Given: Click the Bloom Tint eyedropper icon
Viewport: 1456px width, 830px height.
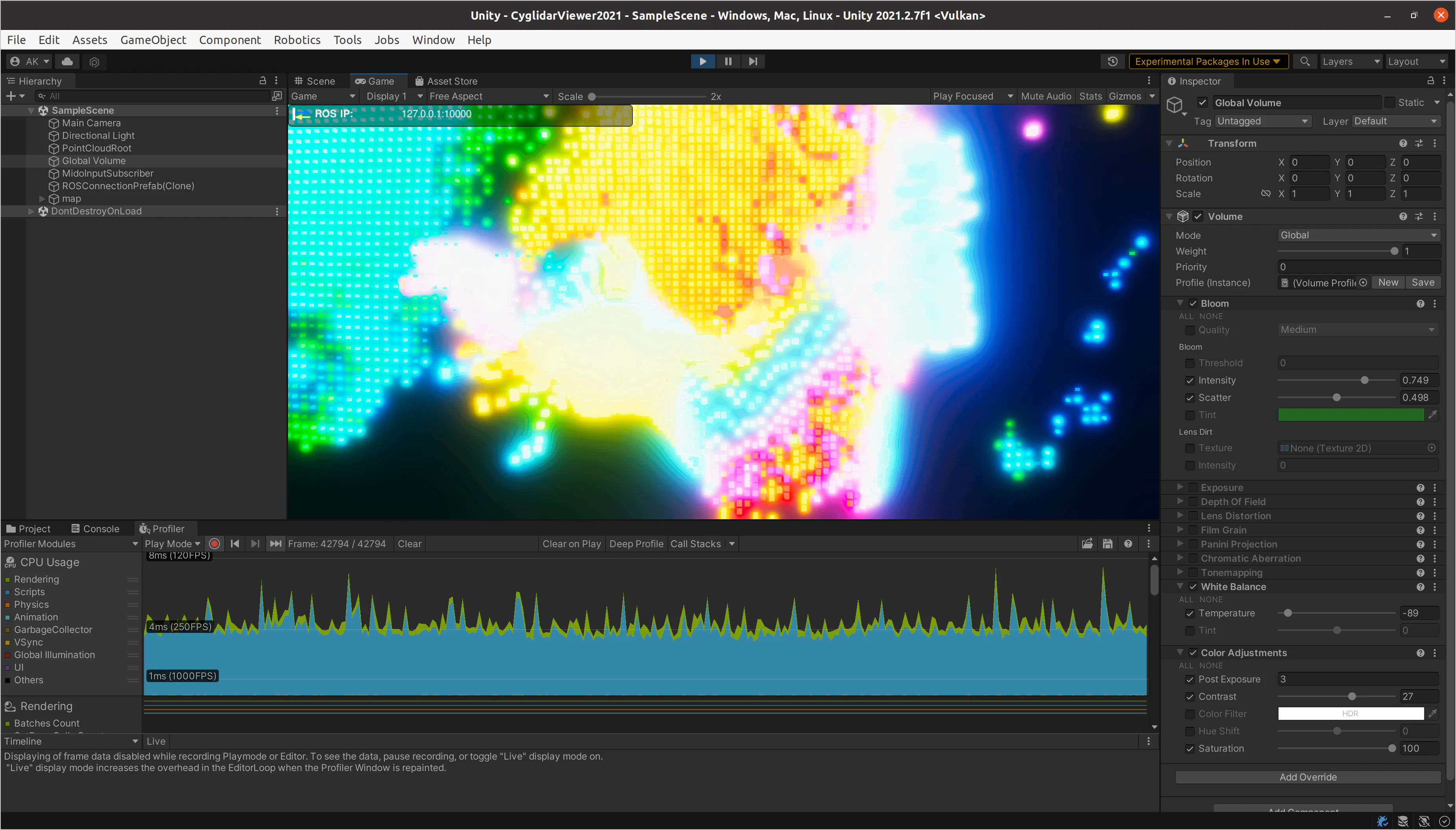Looking at the screenshot, I should (1433, 415).
